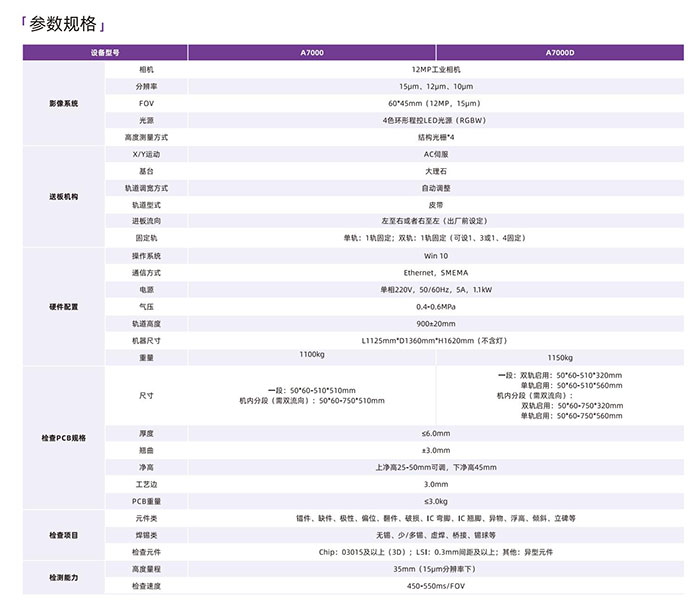Select the AC伺服 value cell
This screenshot has height=605, width=700.
(x=435, y=154)
